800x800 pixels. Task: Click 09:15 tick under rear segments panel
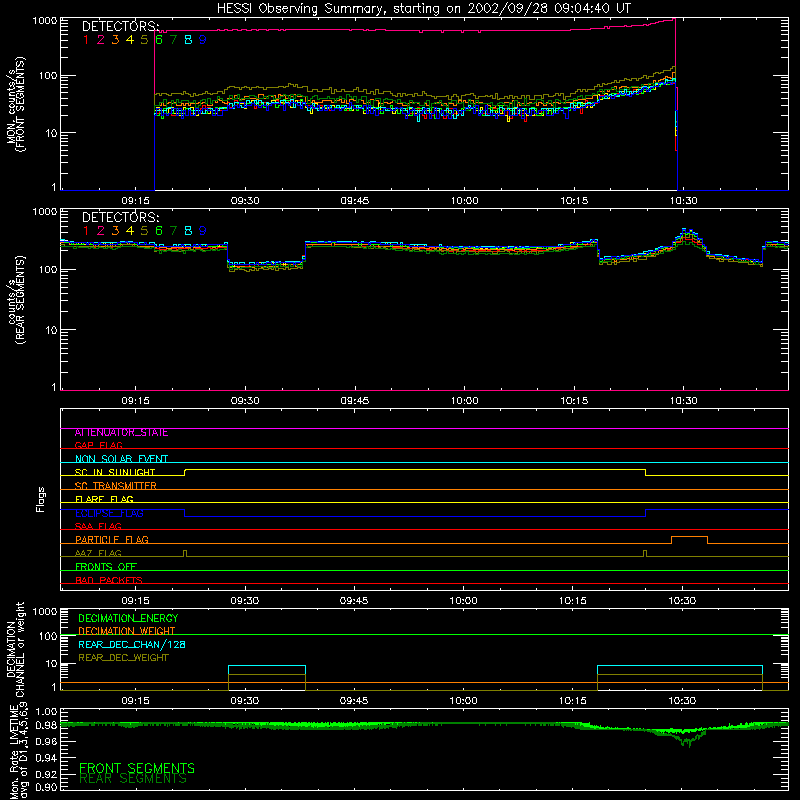coord(136,401)
